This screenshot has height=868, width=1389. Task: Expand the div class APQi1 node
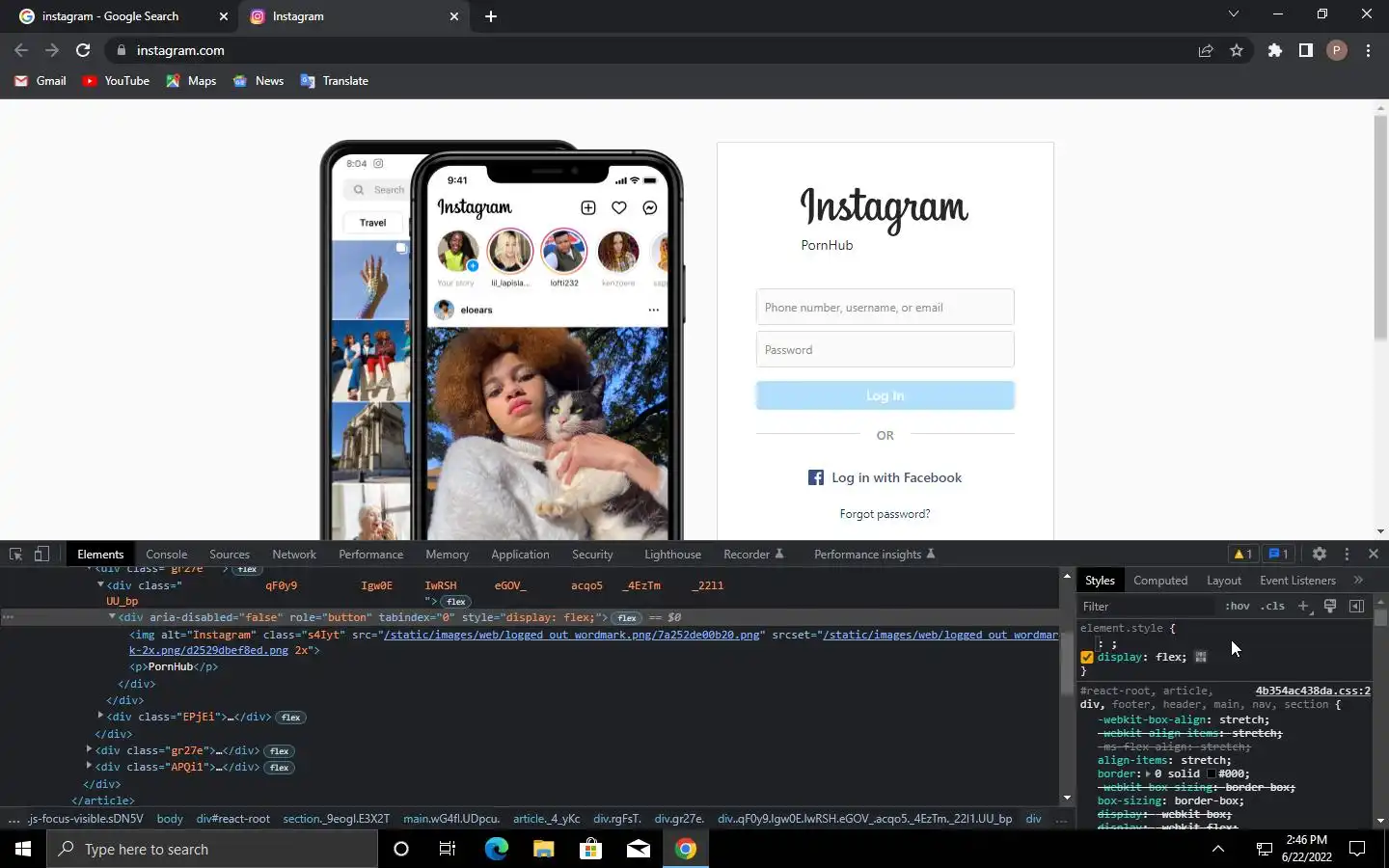tap(89, 766)
